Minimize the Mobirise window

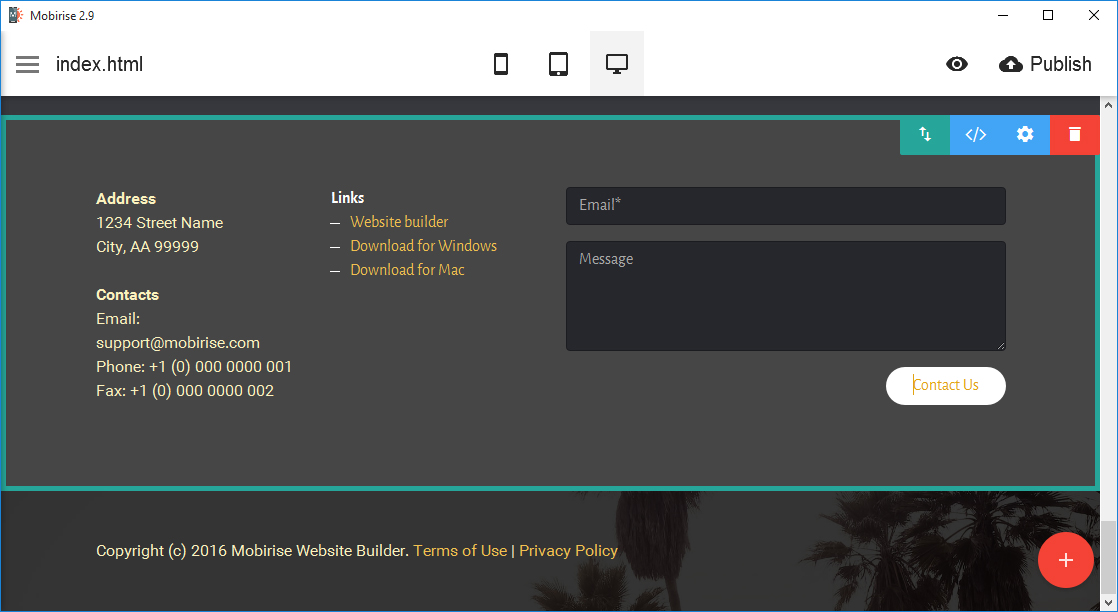(x=1003, y=15)
